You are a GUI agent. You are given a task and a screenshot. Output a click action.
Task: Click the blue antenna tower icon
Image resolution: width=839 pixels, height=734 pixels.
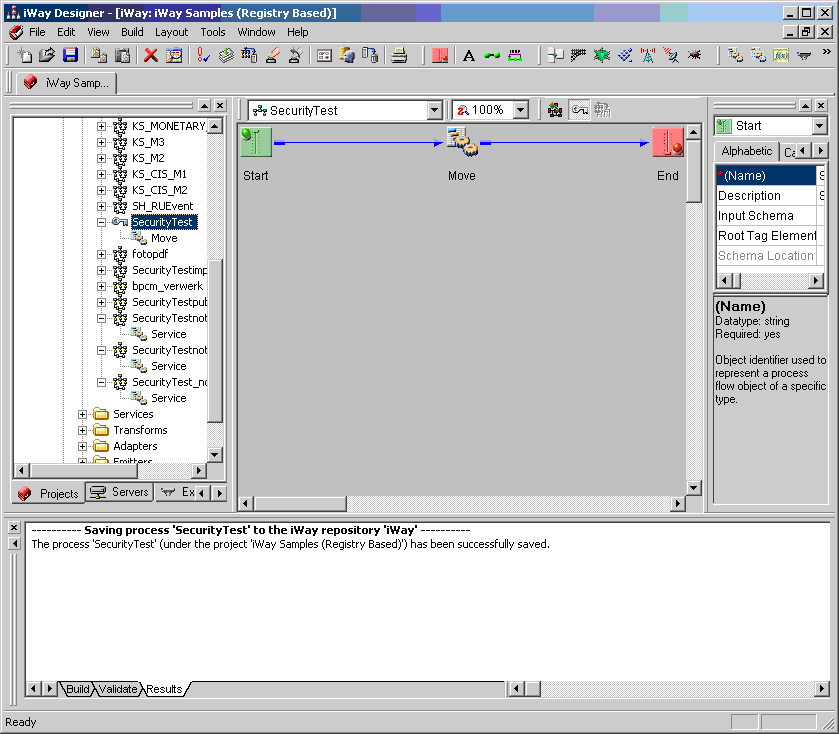point(648,55)
